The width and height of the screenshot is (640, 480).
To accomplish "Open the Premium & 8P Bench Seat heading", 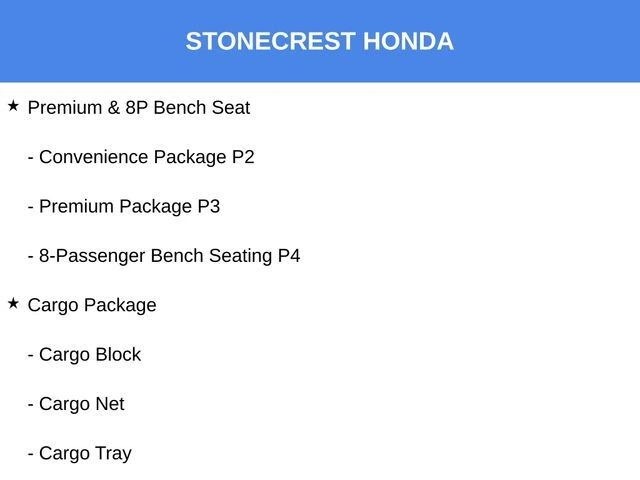I will (139, 107).
